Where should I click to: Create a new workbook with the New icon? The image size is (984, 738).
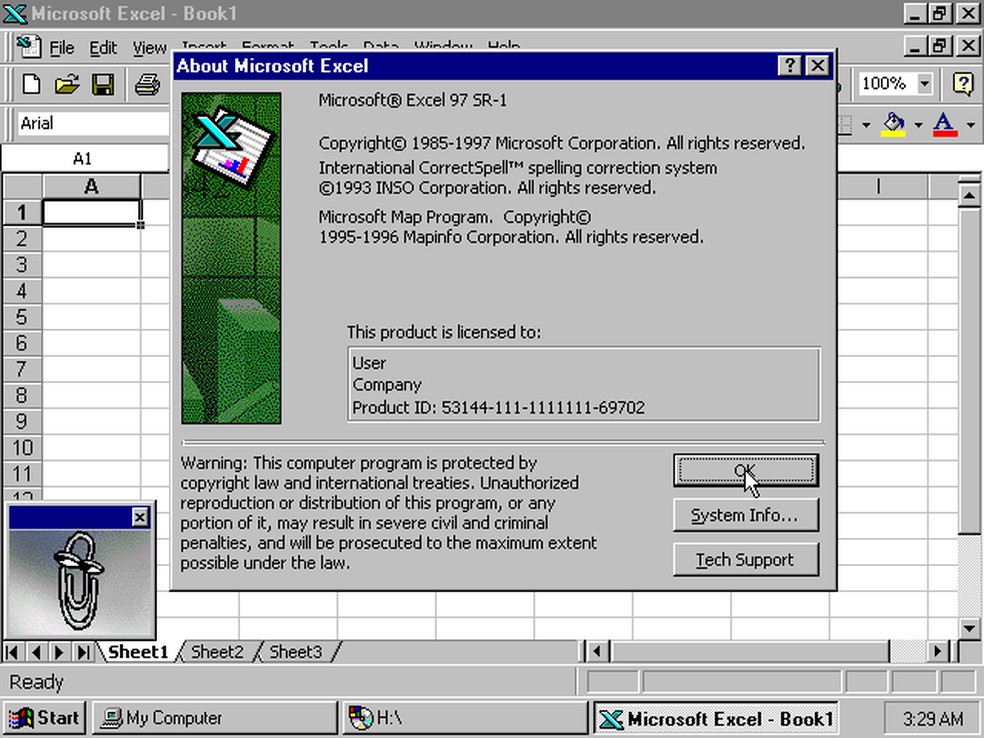[30, 84]
